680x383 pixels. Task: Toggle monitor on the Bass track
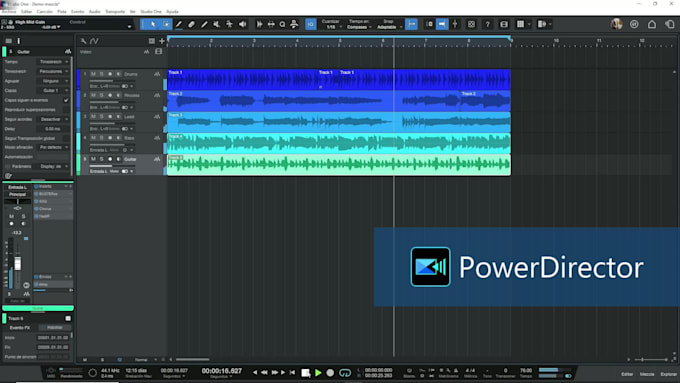[118, 138]
